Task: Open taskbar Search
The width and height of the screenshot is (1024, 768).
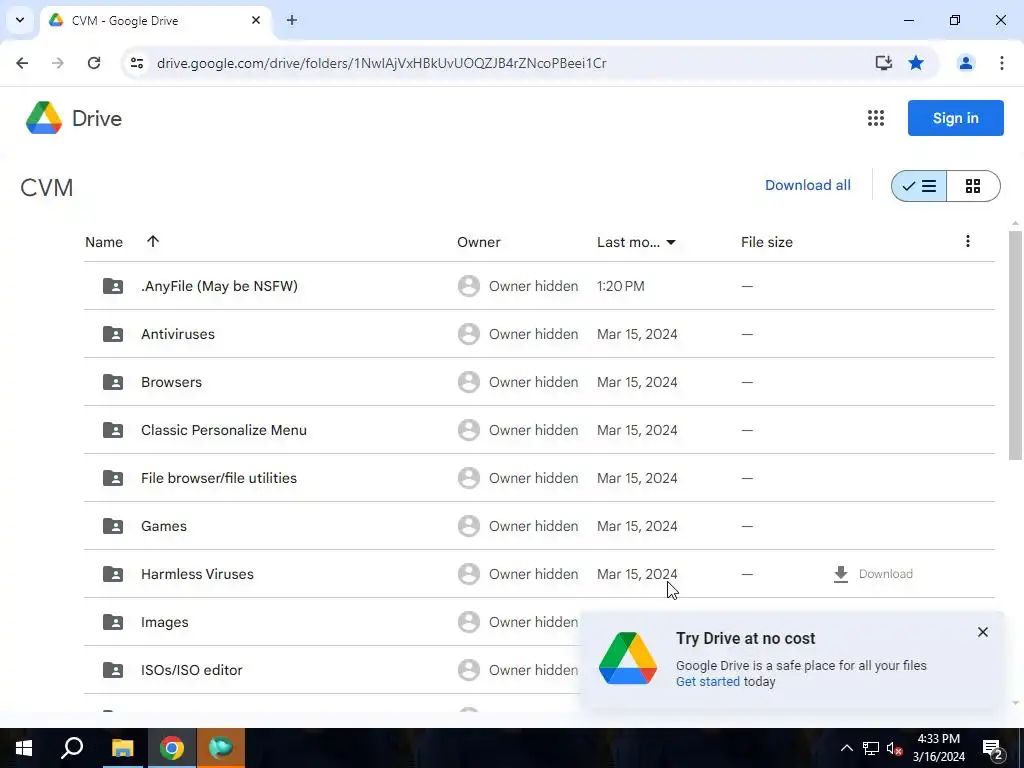Action: point(72,748)
